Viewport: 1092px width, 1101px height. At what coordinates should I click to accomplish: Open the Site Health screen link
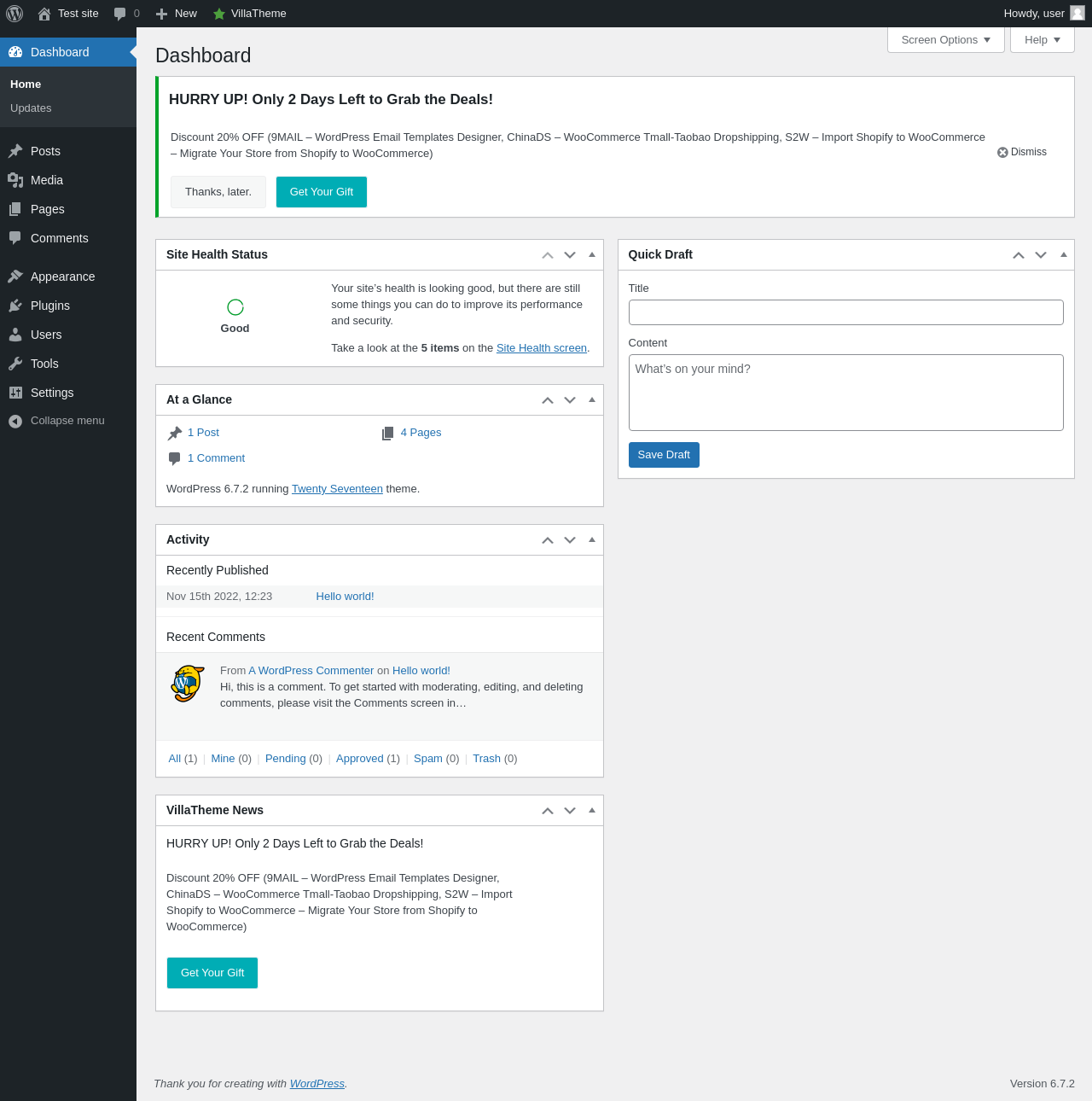(x=542, y=348)
